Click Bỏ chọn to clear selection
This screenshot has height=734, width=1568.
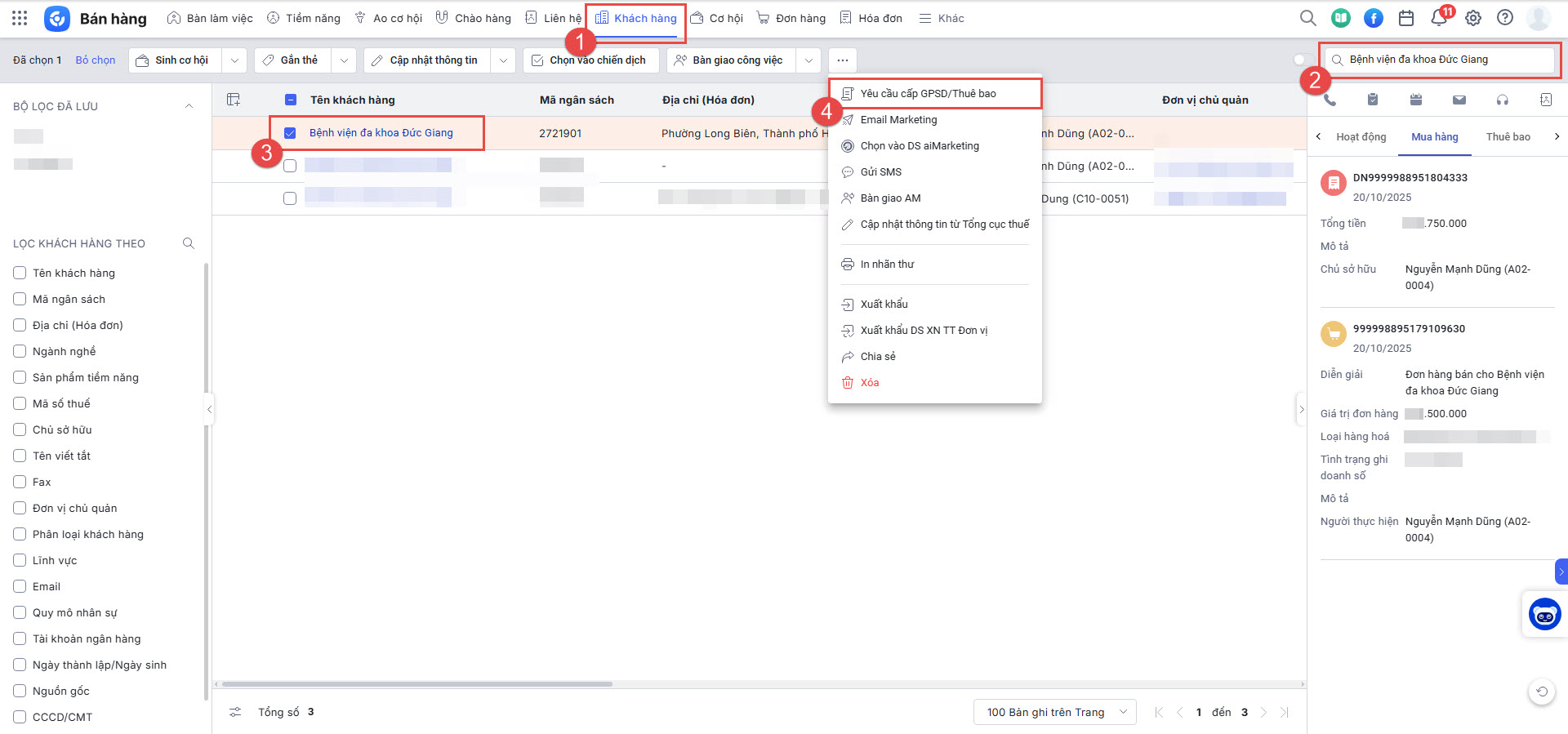pos(96,60)
